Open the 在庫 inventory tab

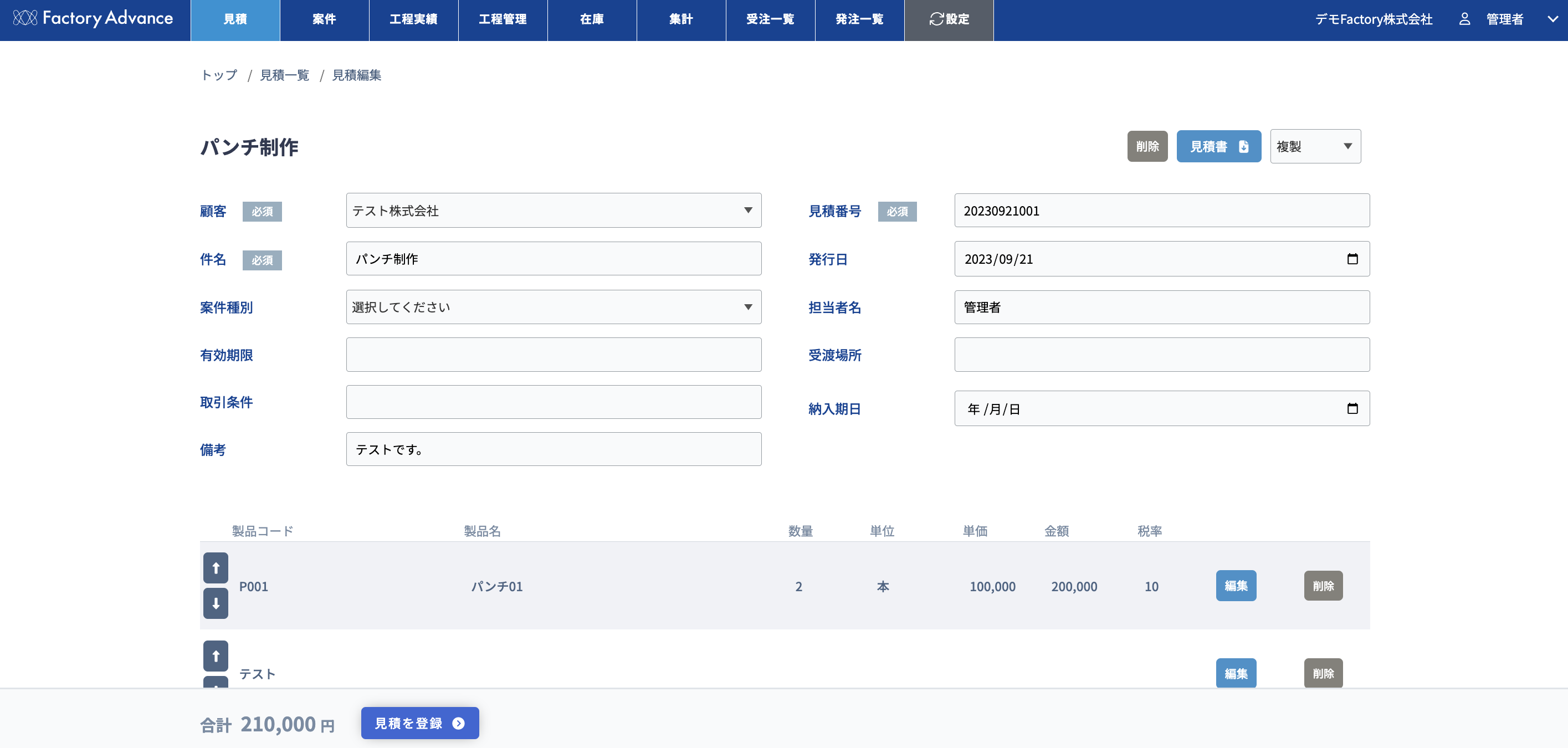(x=592, y=19)
